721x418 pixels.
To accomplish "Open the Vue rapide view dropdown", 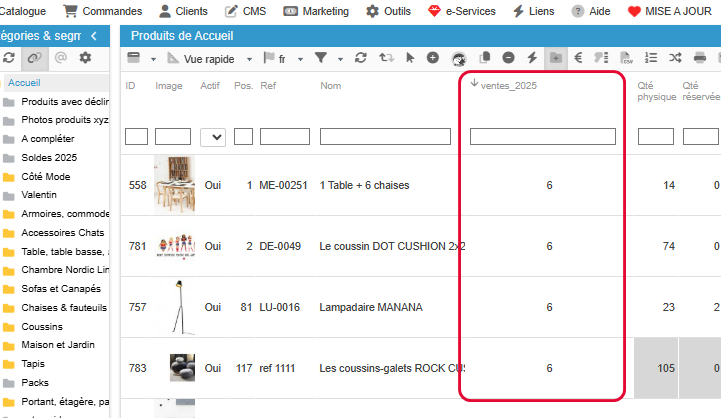I will 209,59.
